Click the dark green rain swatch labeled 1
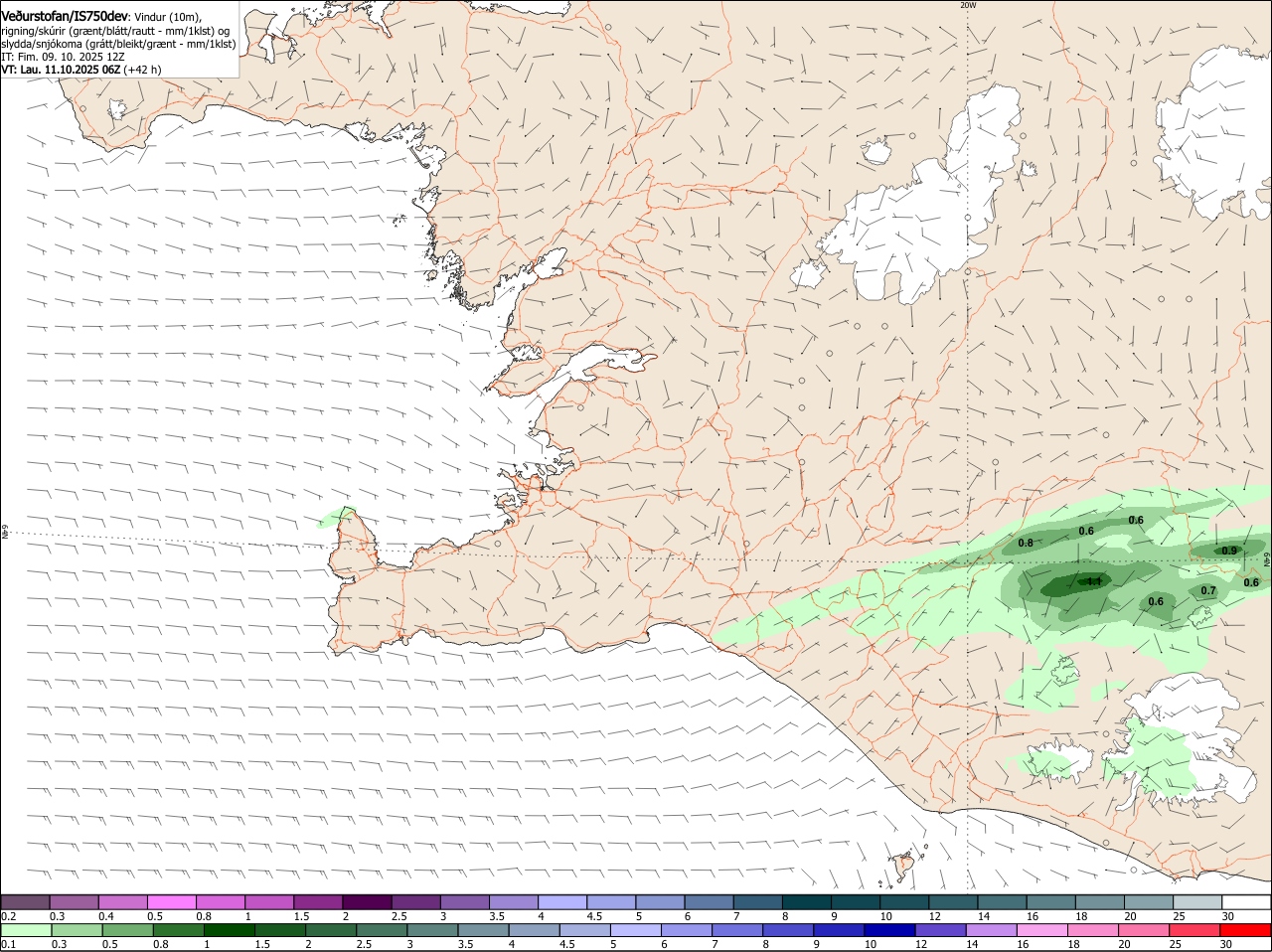Image resolution: width=1272 pixels, height=952 pixels. (229, 930)
